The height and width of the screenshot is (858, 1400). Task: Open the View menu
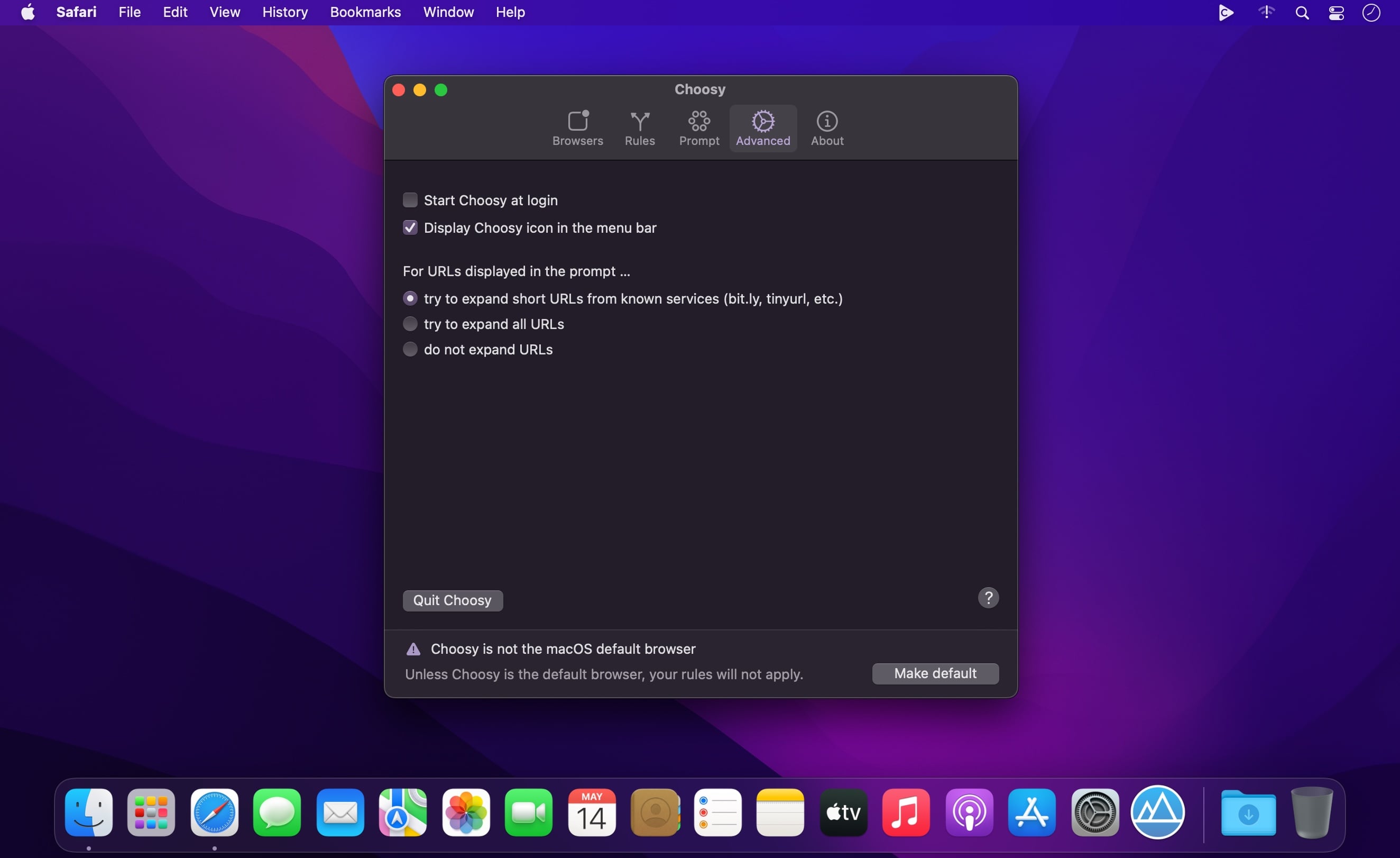(224, 12)
